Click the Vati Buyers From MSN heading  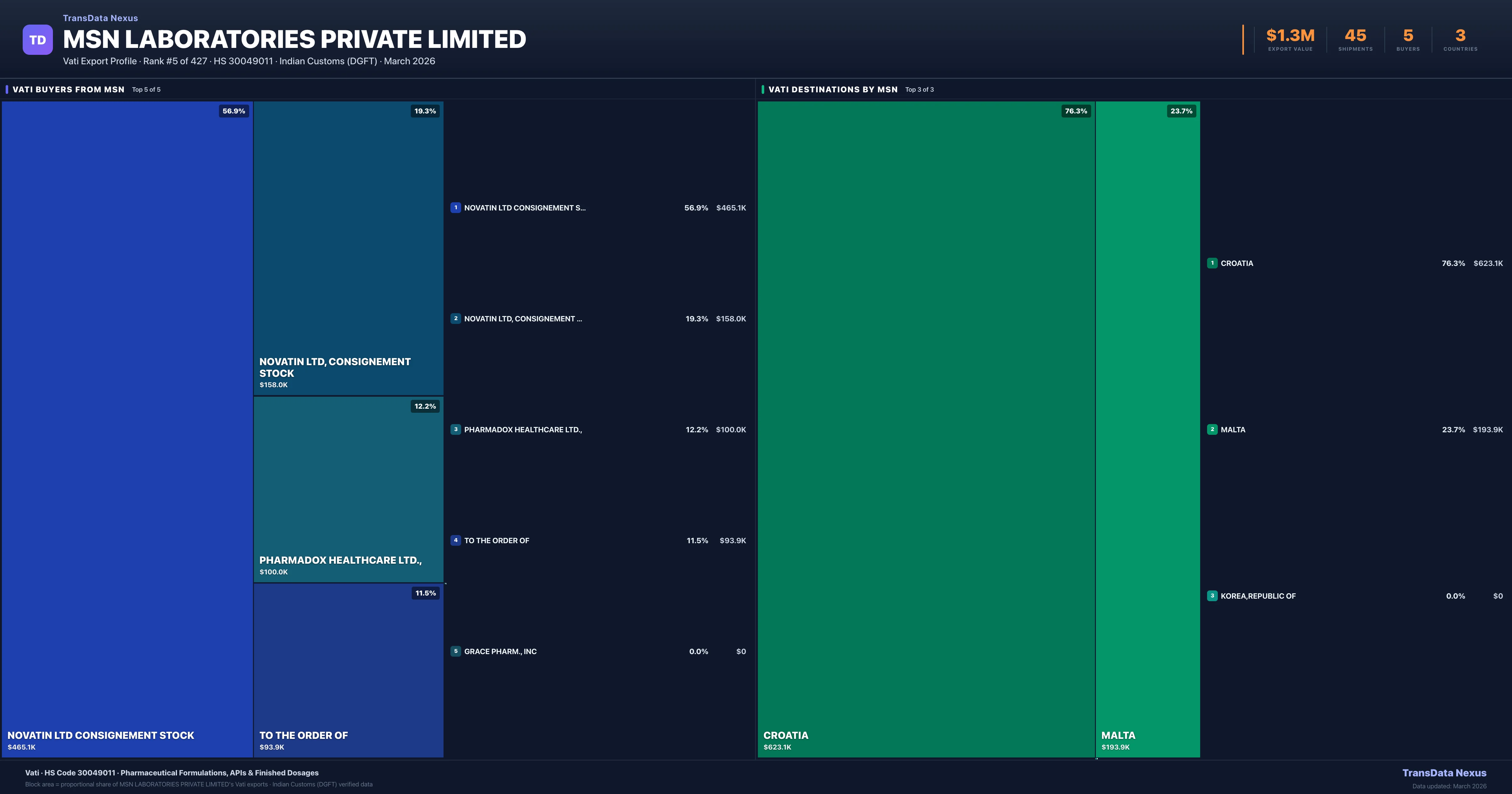pyautogui.click(x=69, y=90)
